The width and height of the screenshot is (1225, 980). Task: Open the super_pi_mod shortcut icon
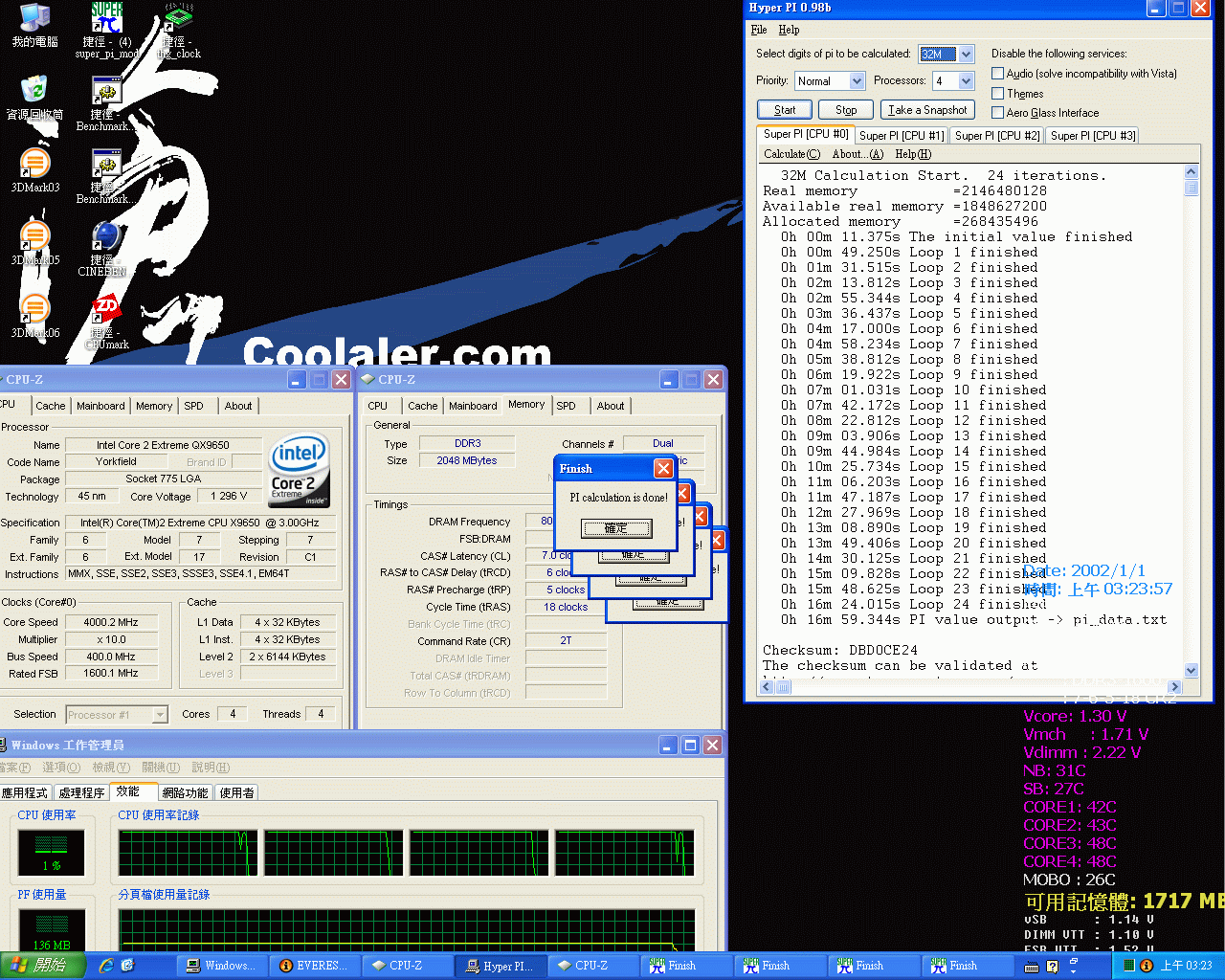pos(106,29)
